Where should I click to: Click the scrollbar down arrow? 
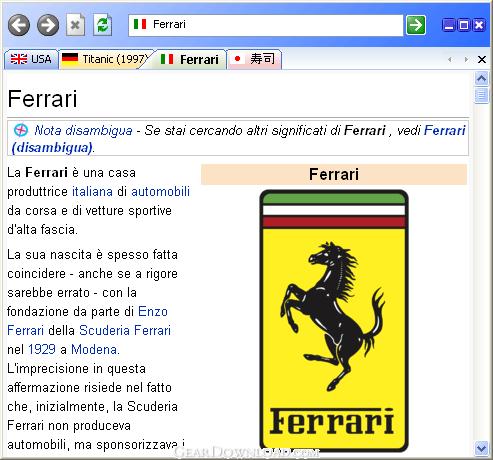(481, 449)
